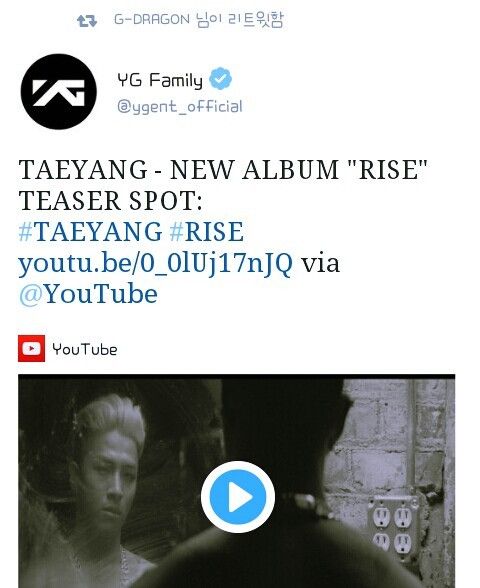Viewport: 480px width, 588px height.
Task: Open the #RISE hashtag
Action: pos(206,231)
